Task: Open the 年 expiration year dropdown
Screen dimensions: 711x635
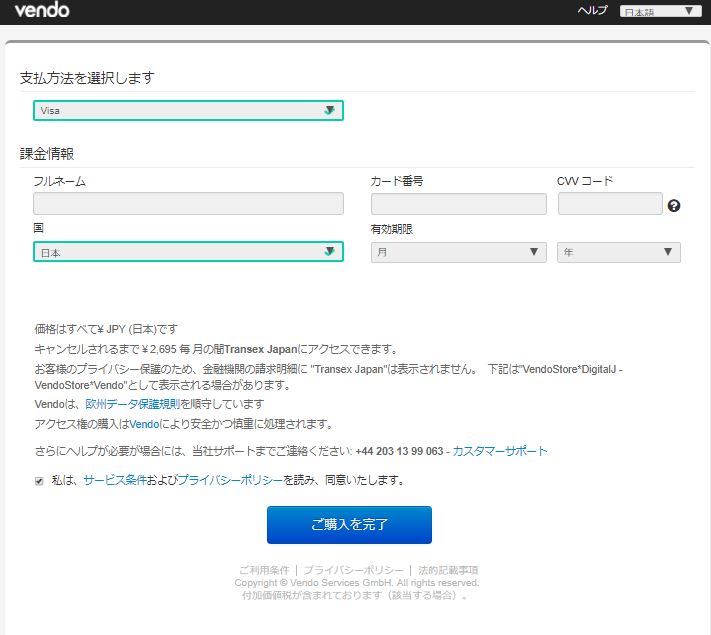Action: (x=619, y=252)
